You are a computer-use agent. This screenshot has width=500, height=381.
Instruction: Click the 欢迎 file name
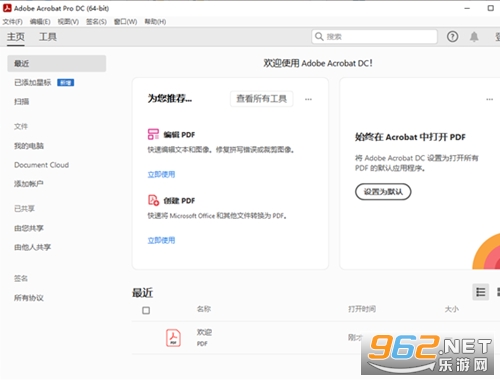tap(204, 332)
